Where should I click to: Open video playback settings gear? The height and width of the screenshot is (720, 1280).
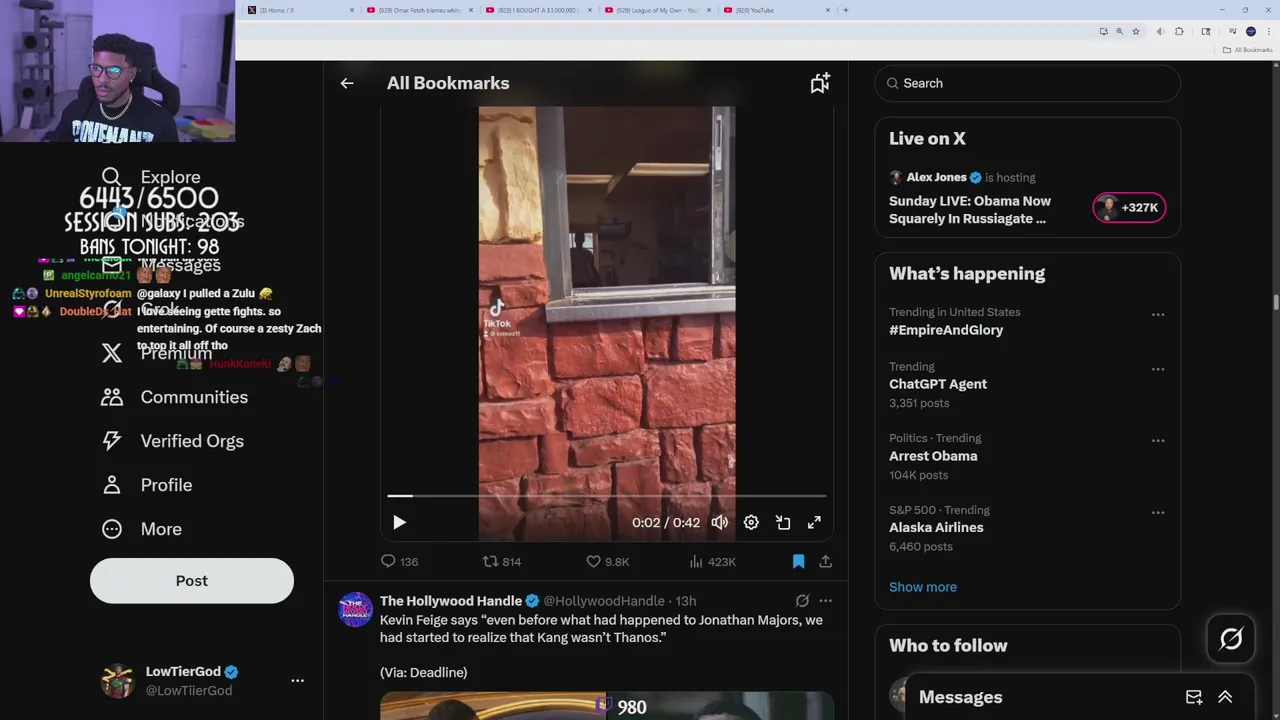[751, 522]
